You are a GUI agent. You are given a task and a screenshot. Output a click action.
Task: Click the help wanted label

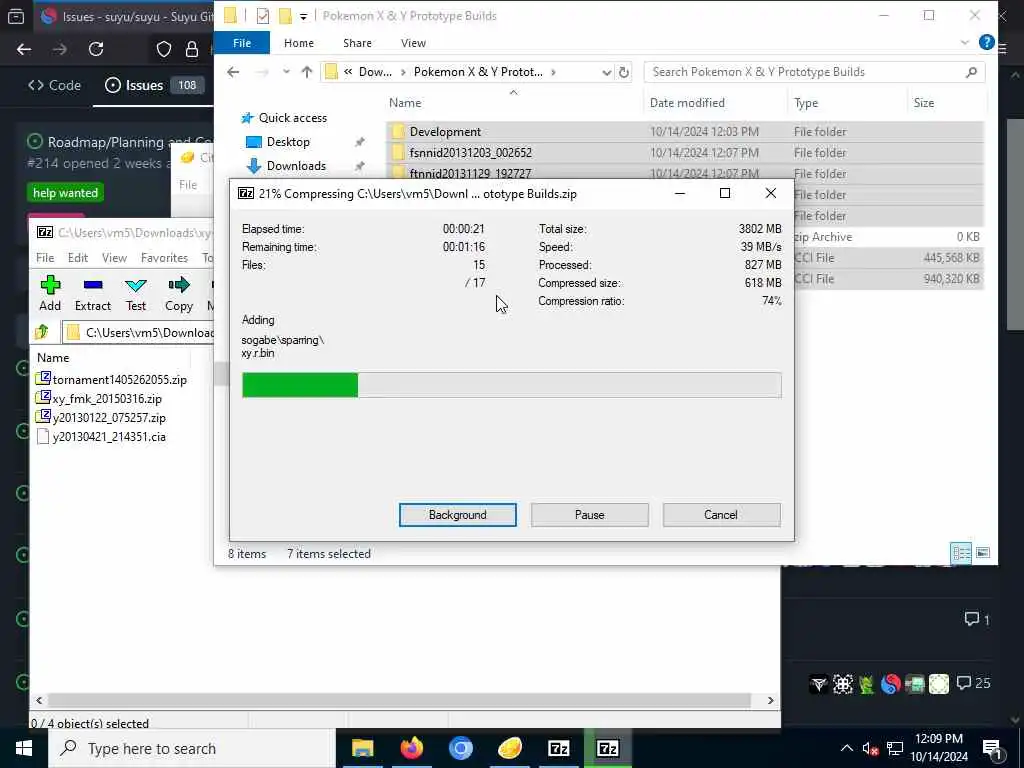coord(65,193)
